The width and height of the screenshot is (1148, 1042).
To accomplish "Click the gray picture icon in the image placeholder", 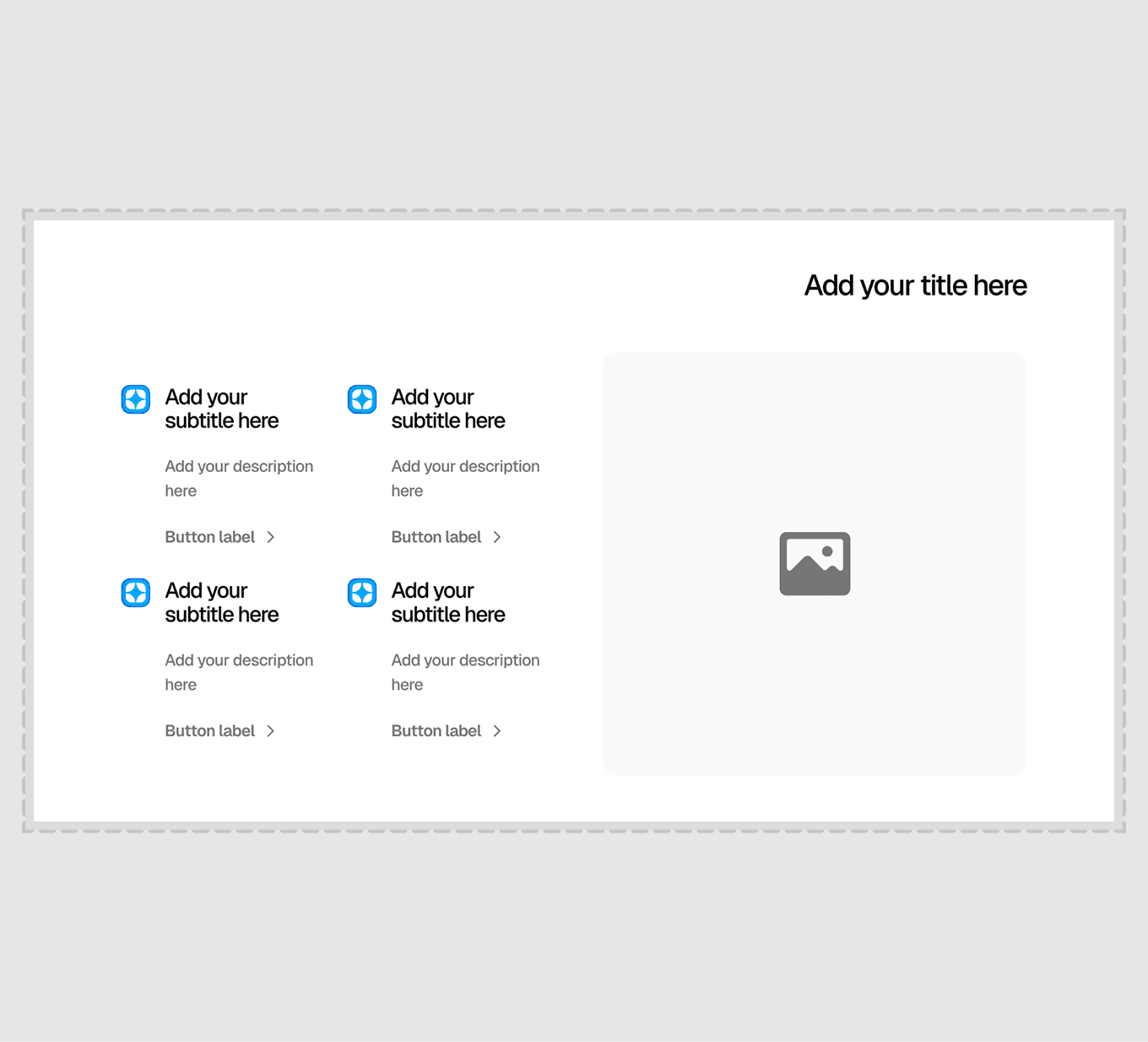I will (x=815, y=563).
